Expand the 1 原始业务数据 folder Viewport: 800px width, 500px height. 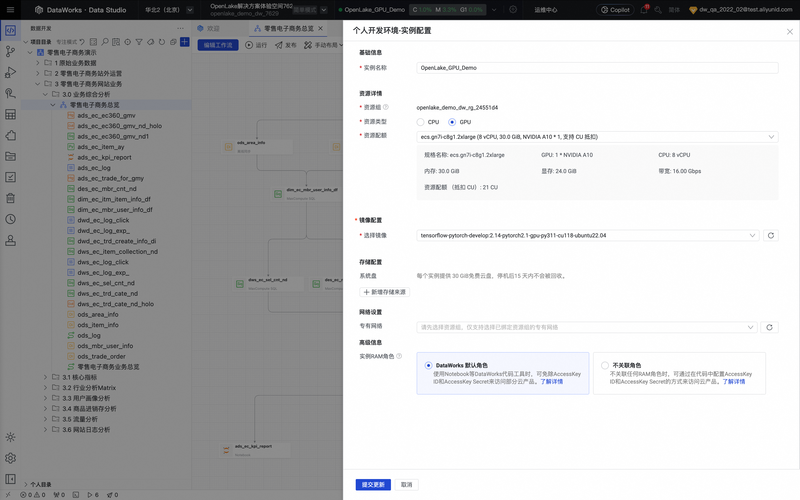point(38,63)
